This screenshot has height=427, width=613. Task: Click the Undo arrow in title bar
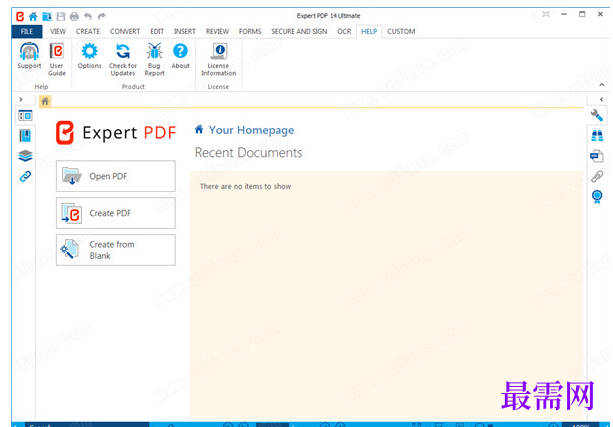click(88, 16)
